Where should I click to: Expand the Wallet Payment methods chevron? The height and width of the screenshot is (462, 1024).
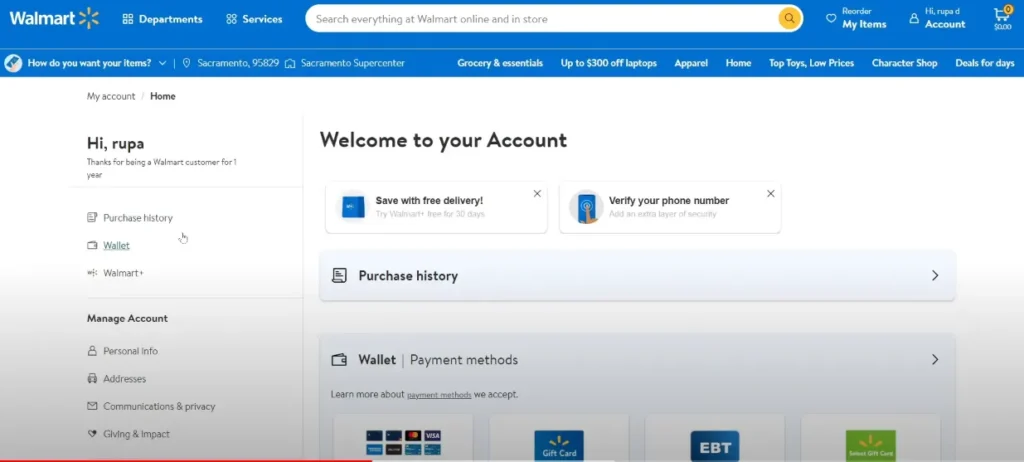pyautogui.click(x=935, y=360)
